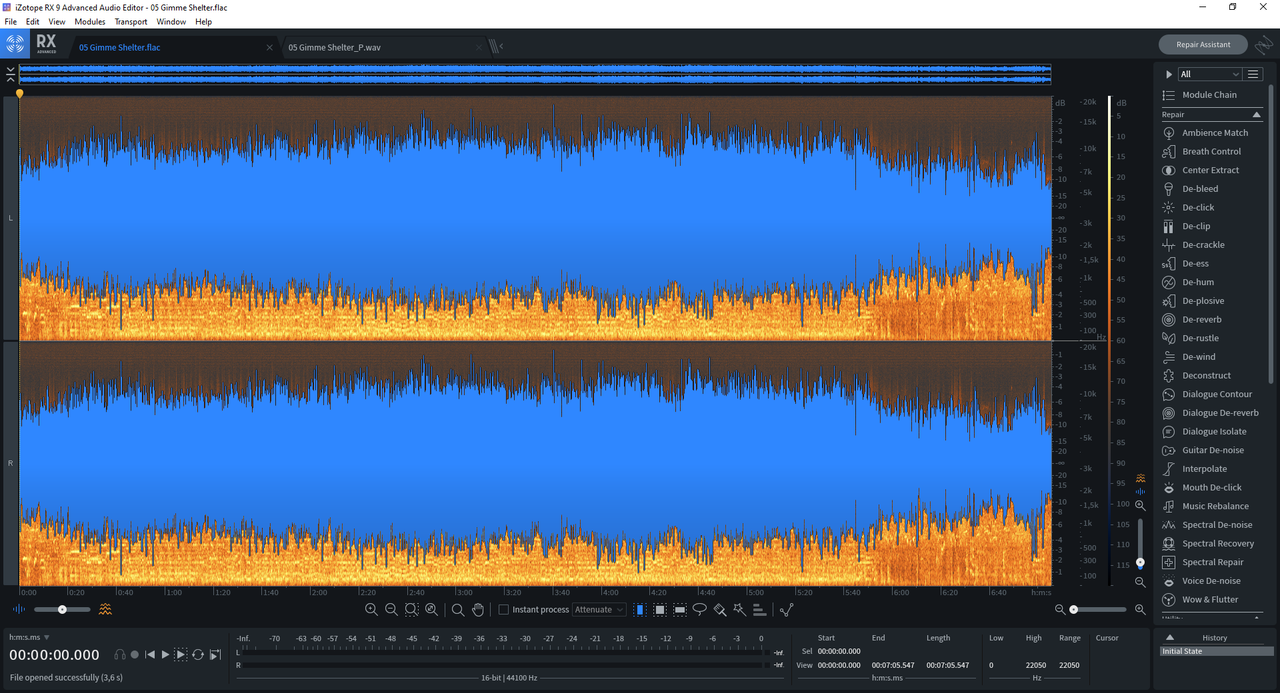Image resolution: width=1280 pixels, height=693 pixels.
Task: Zoom out with the magnifier-minus icon
Action: pyautogui.click(x=391, y=609)
